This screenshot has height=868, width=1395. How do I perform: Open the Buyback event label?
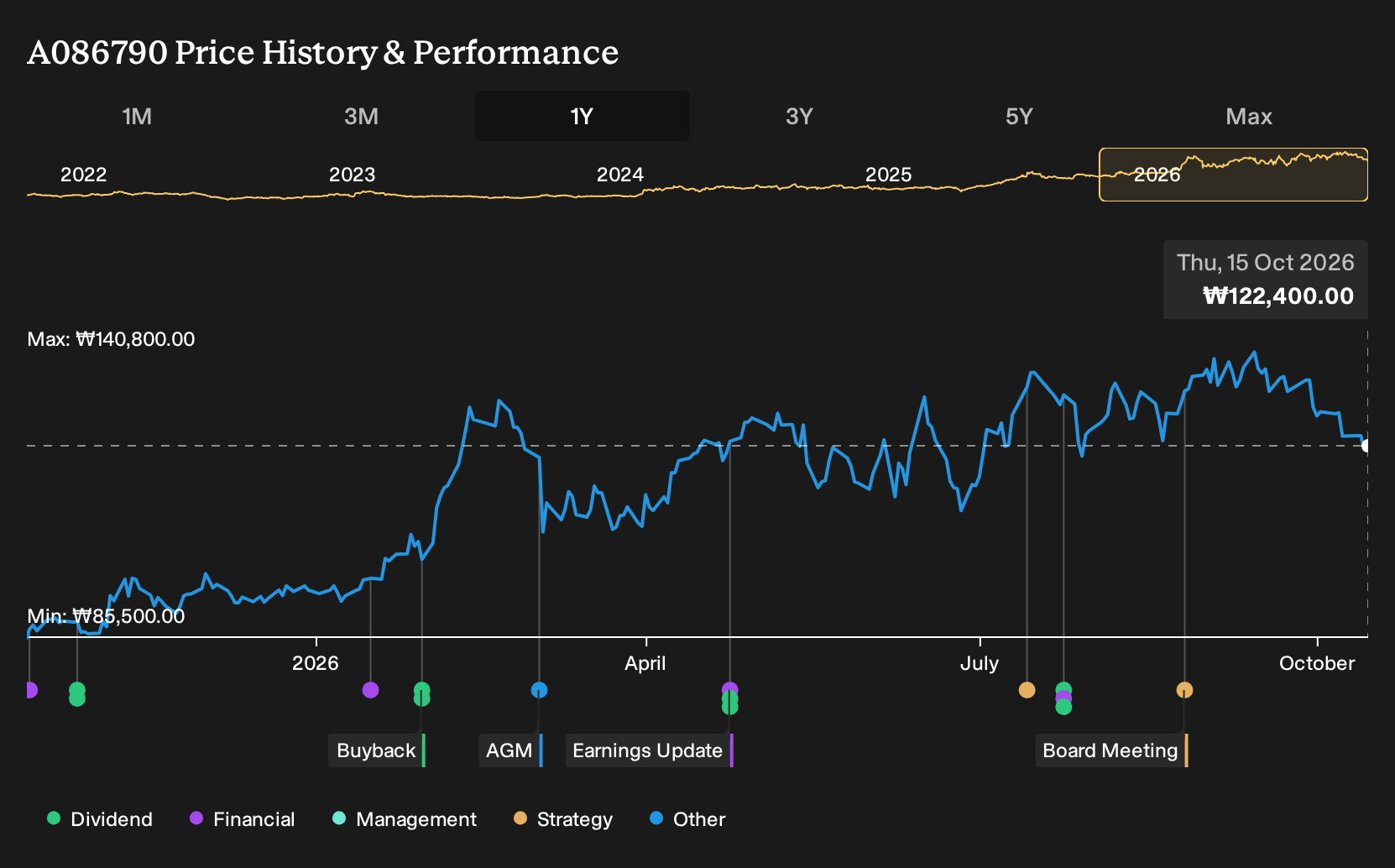[377, 750]
